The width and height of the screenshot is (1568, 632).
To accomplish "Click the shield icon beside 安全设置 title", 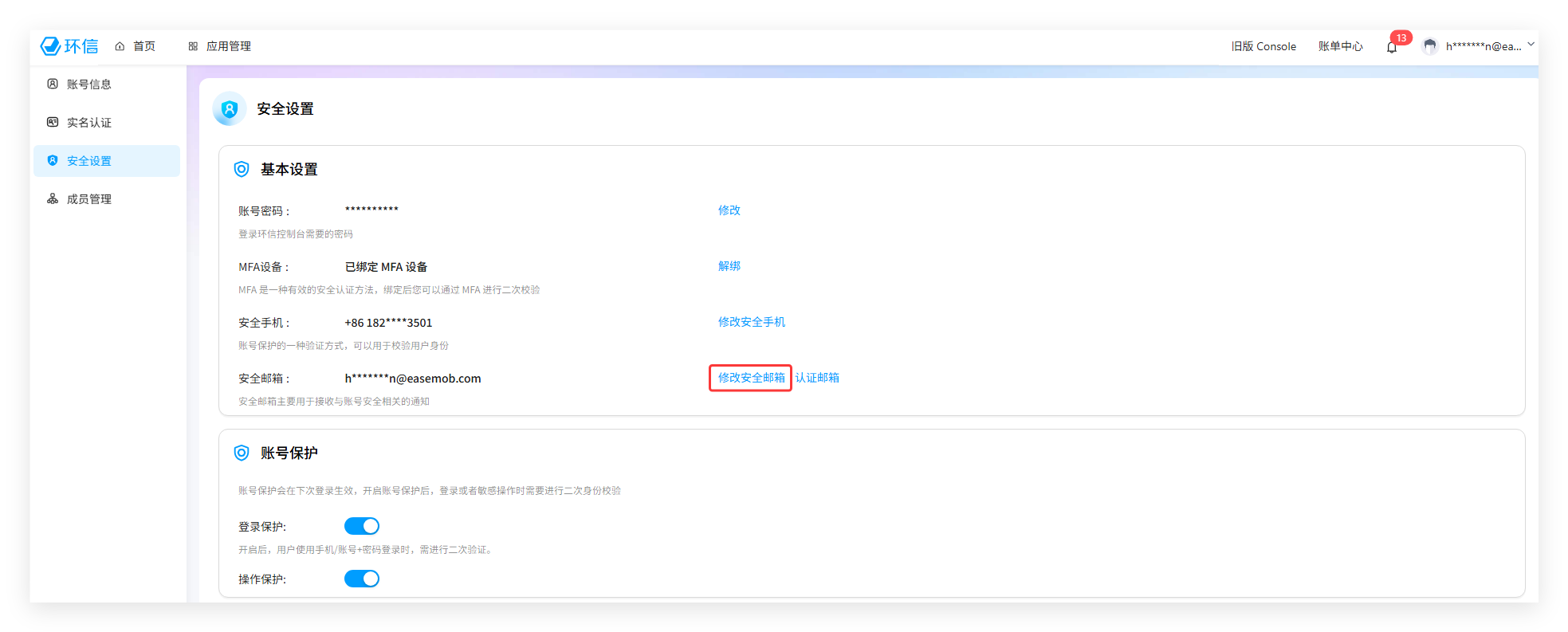I will pos(230,109).
